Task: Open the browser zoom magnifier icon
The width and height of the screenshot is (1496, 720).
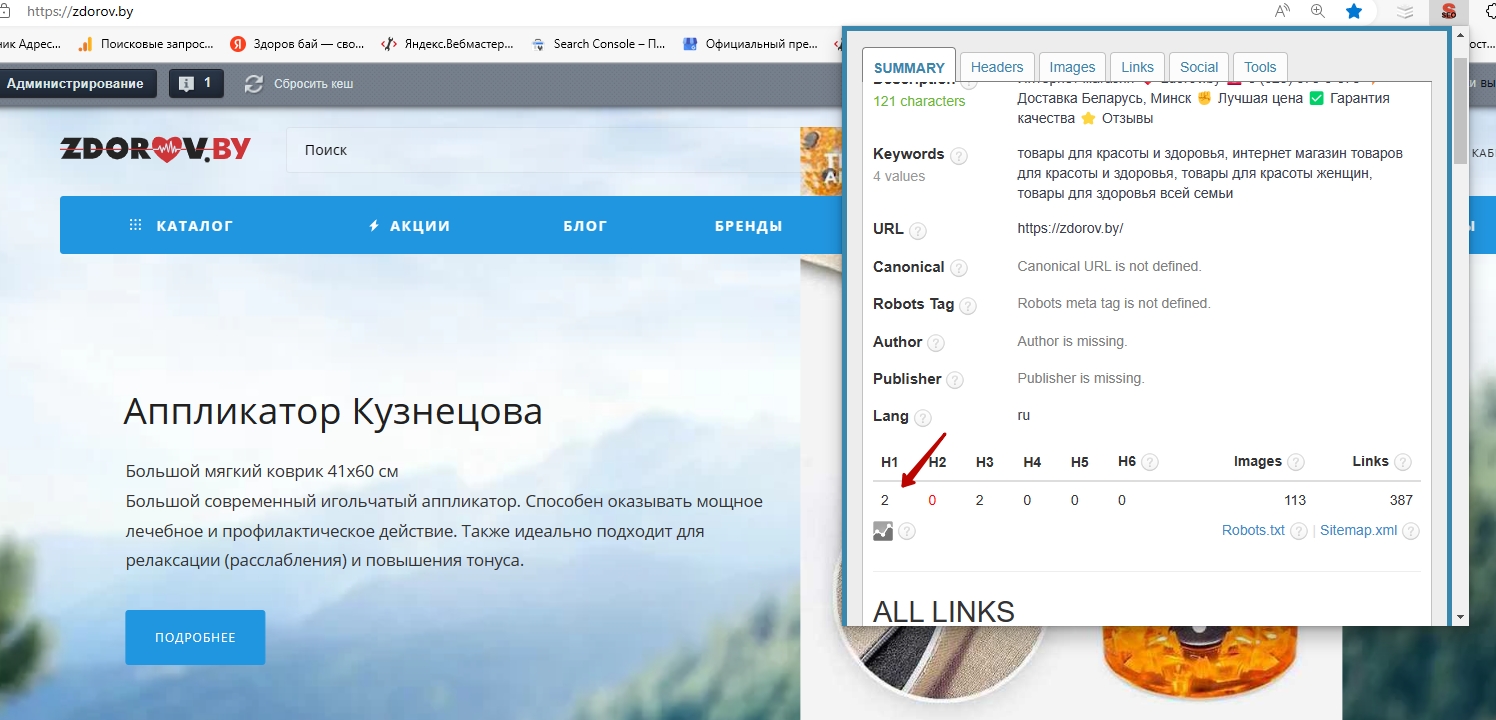Action: [x=1318, y=12]
